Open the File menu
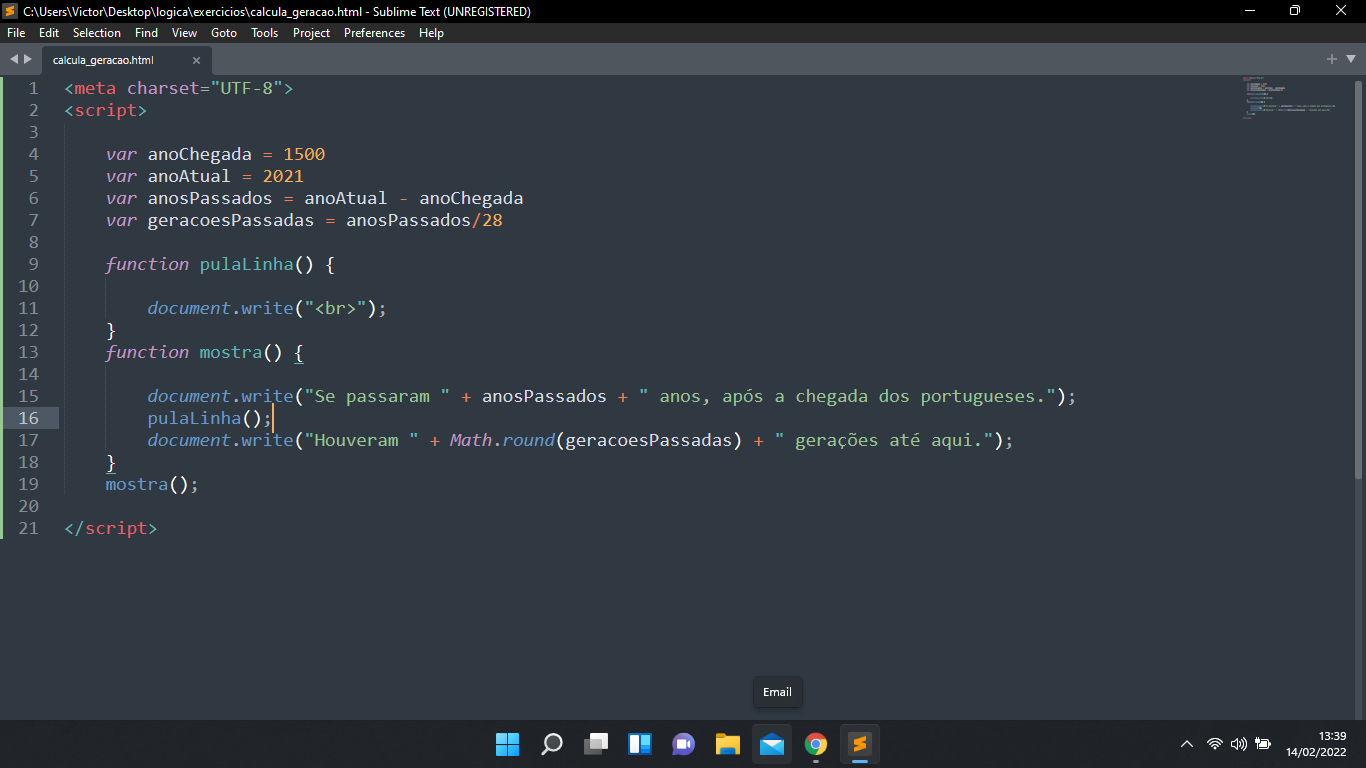 click(16, 33)
